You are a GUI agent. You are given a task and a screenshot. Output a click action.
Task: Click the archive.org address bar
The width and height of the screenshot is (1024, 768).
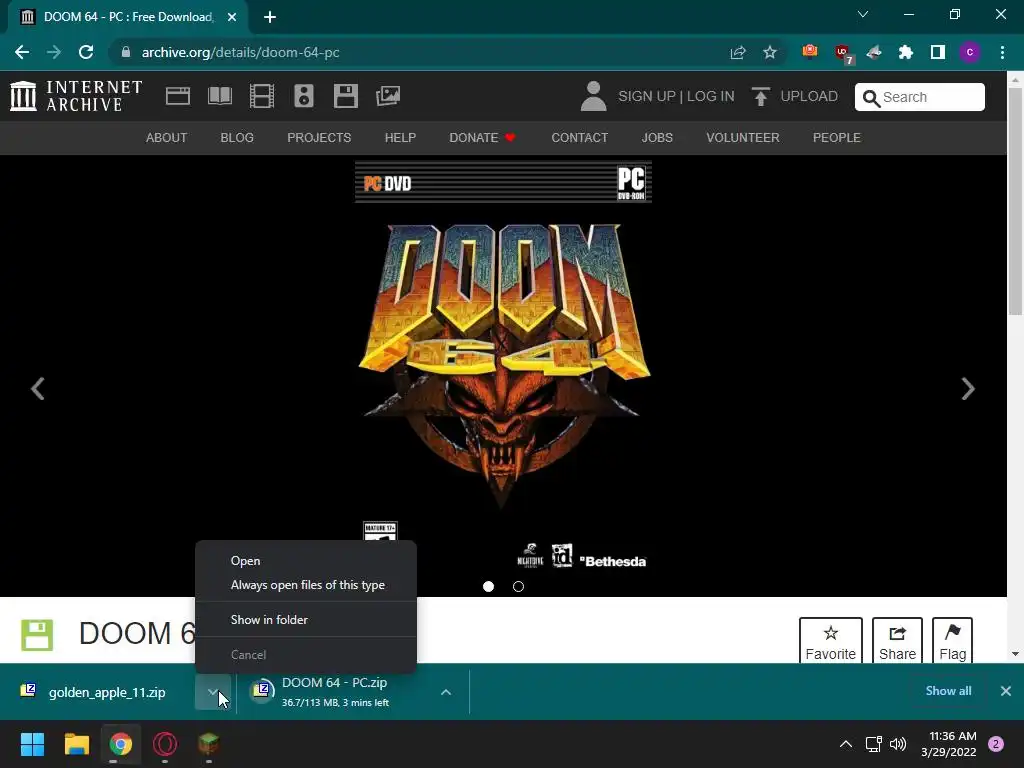click(x=418, y=52)
